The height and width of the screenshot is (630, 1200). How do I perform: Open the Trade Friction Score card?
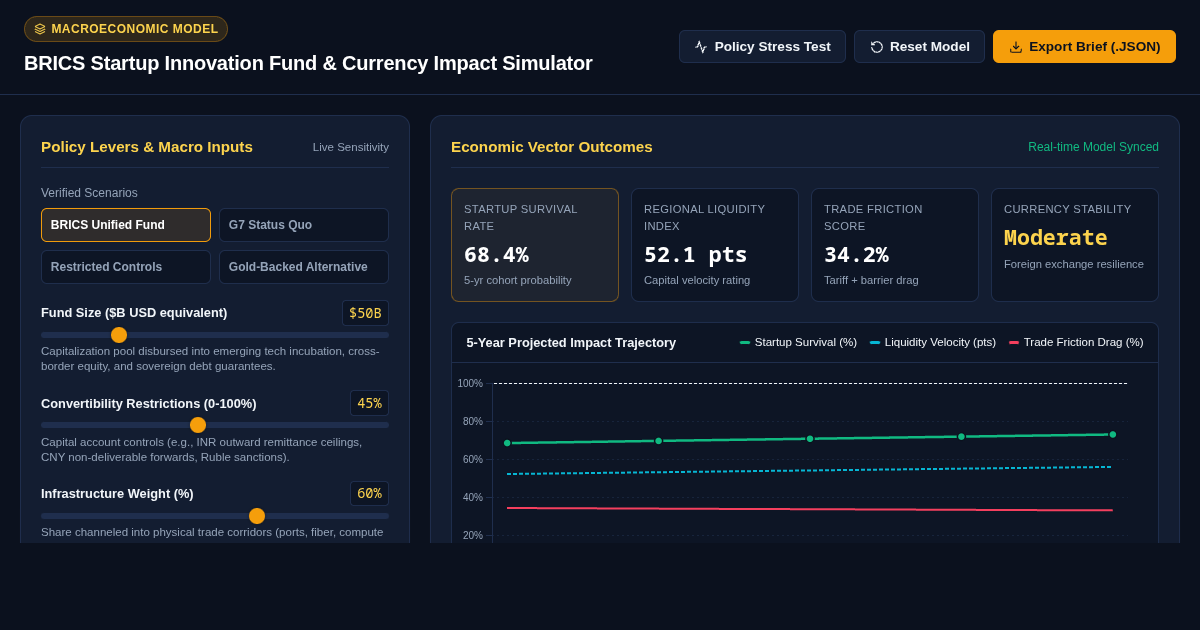pos(895,245)
